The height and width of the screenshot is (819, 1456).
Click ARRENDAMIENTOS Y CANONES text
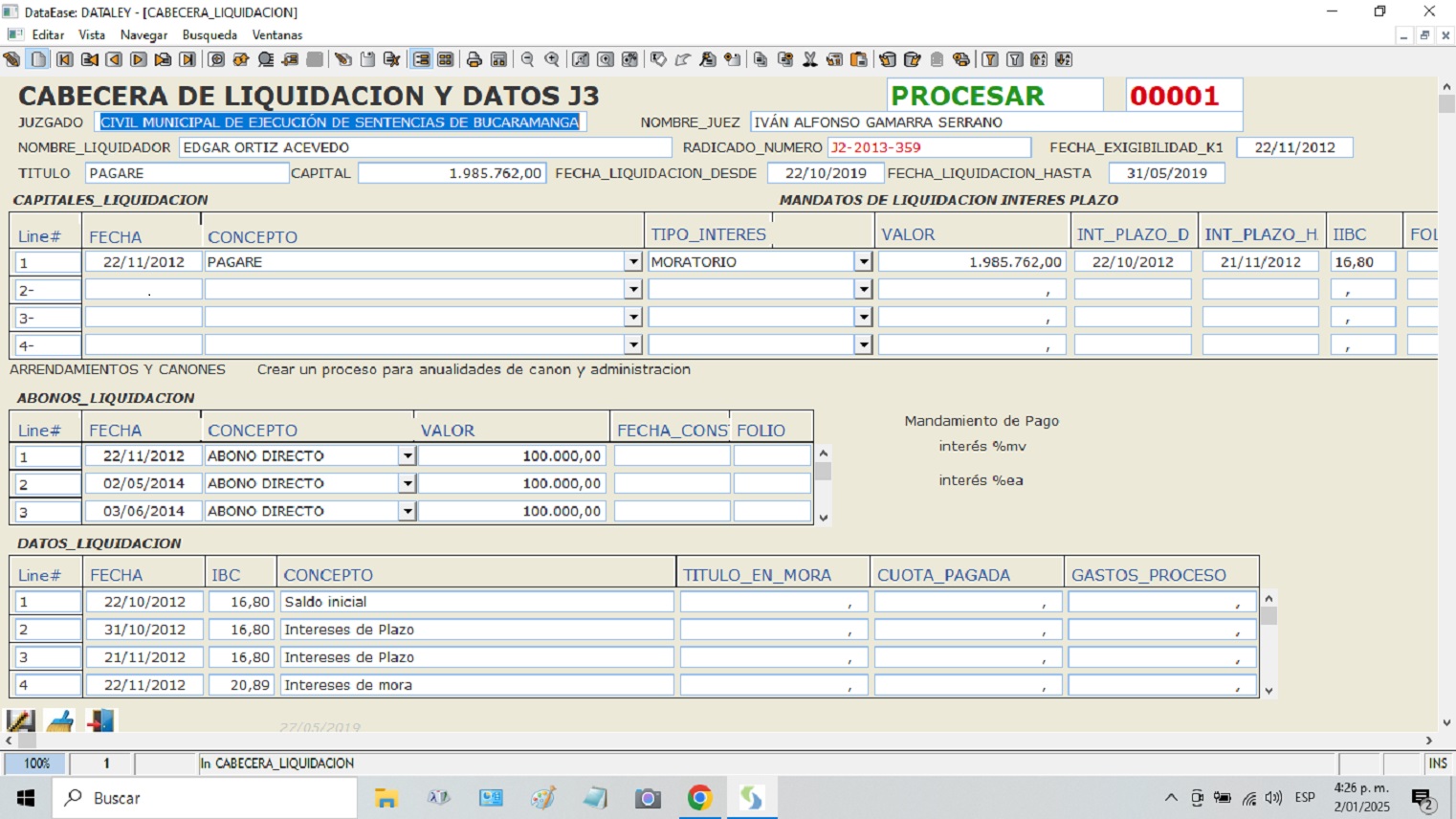click(118, 369)
